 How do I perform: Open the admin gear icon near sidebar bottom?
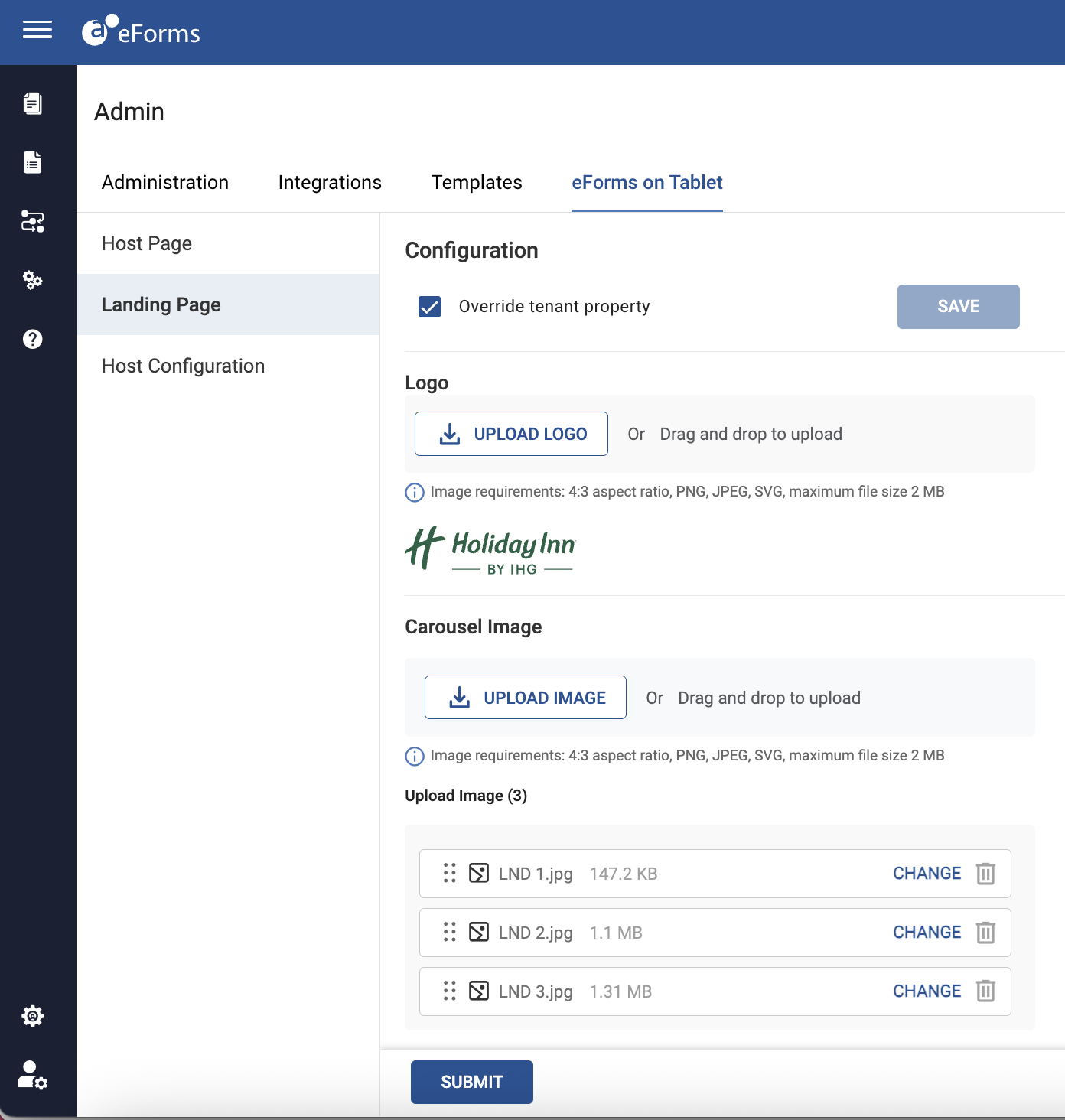click(32, 1016)
